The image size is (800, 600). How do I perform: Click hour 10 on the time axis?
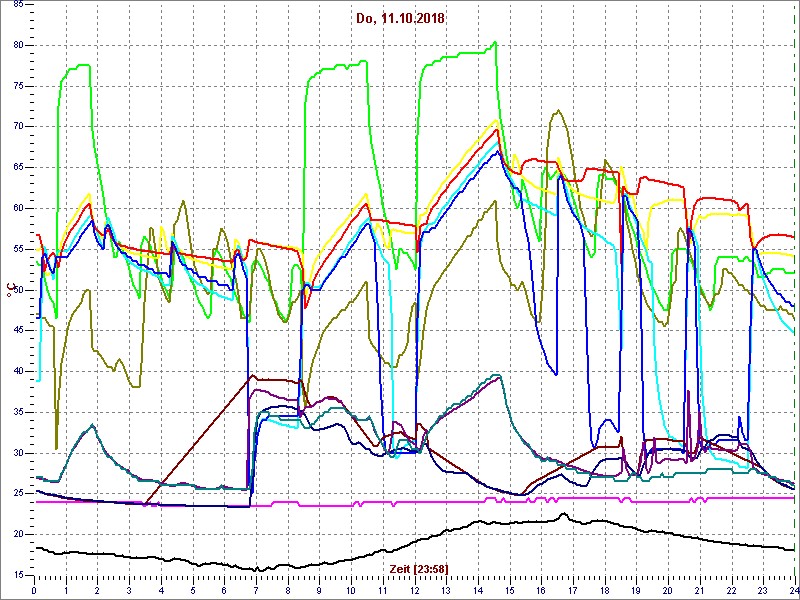[351, 588]
